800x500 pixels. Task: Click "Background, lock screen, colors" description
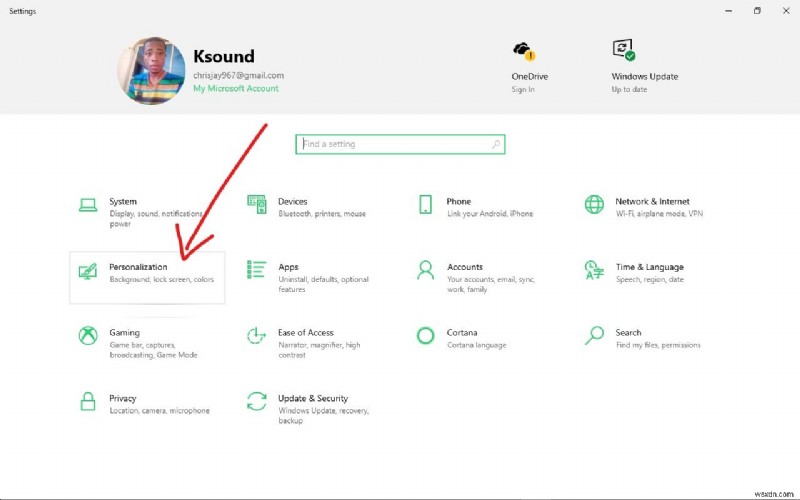tap(161, 280)
